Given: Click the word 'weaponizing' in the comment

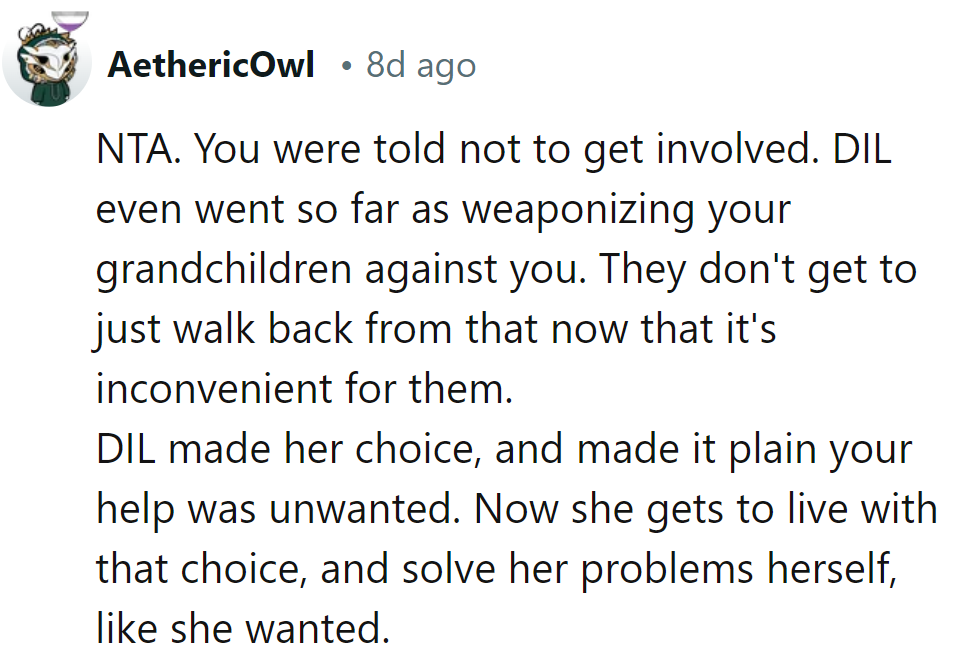Looking at the screenshot, I should 577,211.
